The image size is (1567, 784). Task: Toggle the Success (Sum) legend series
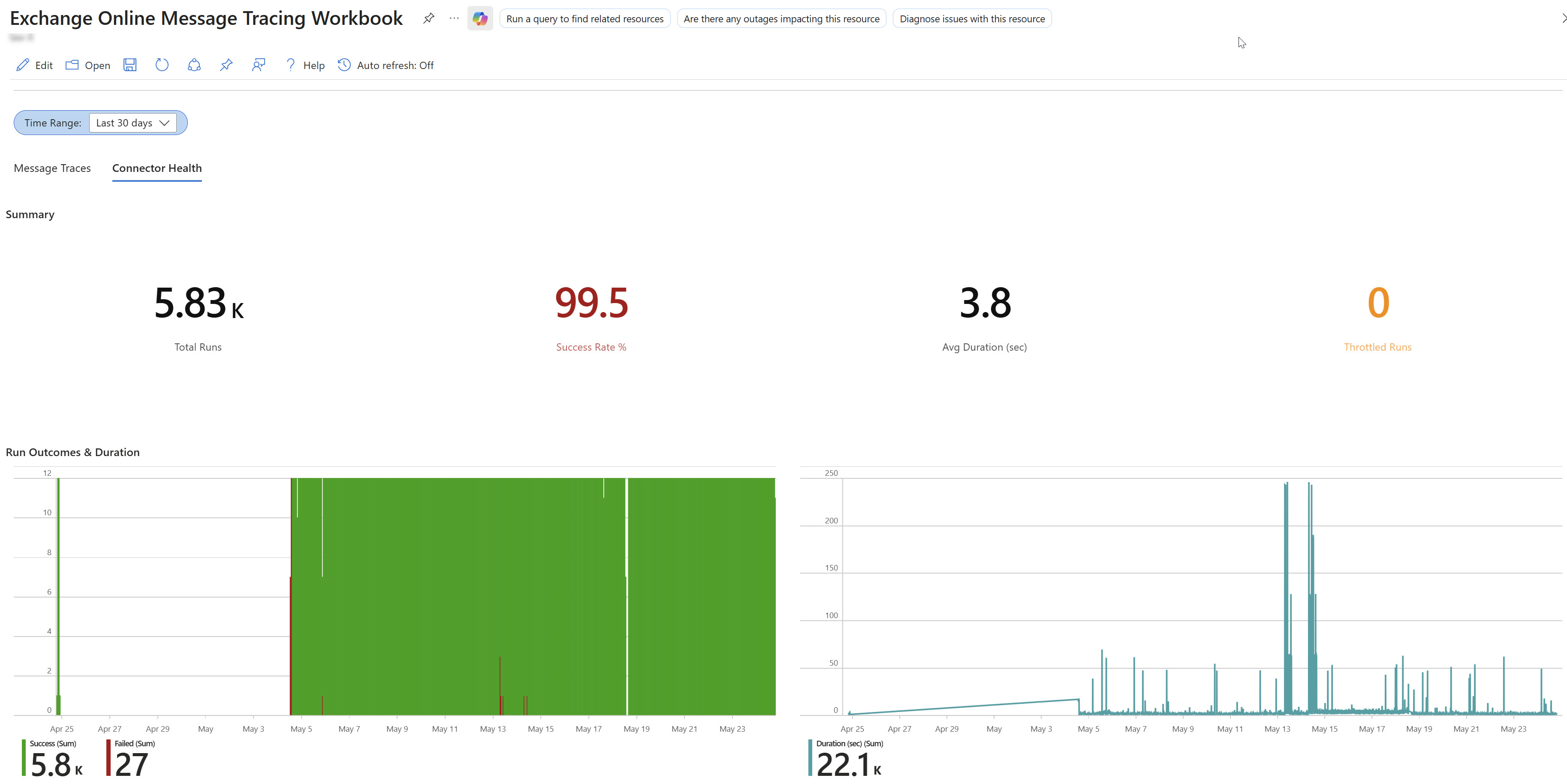(x=52, y=758)
